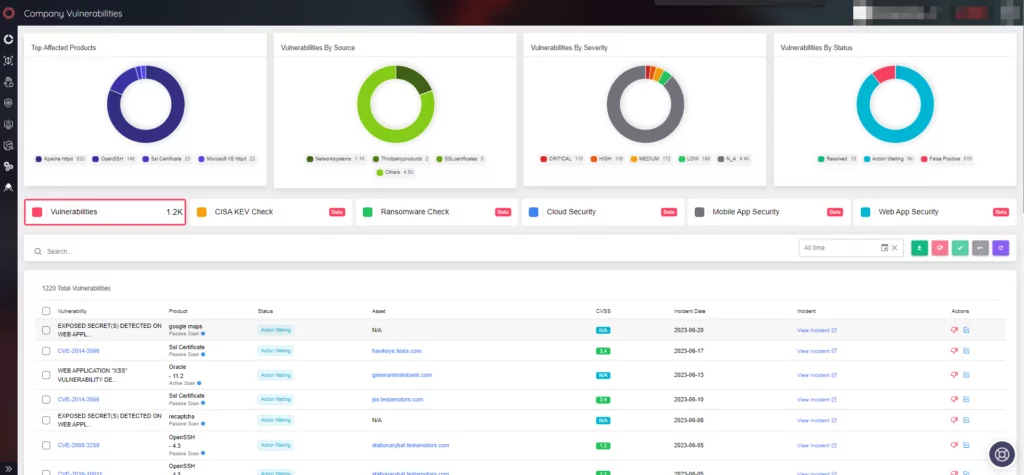The image size is (1024, 475).
Task: Click the CVSS column header
Action: point(603,311)
